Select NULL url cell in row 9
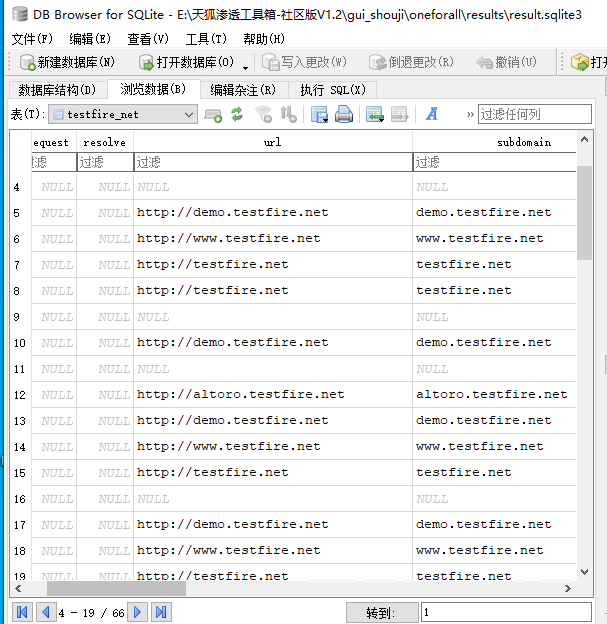 point(273,317)
